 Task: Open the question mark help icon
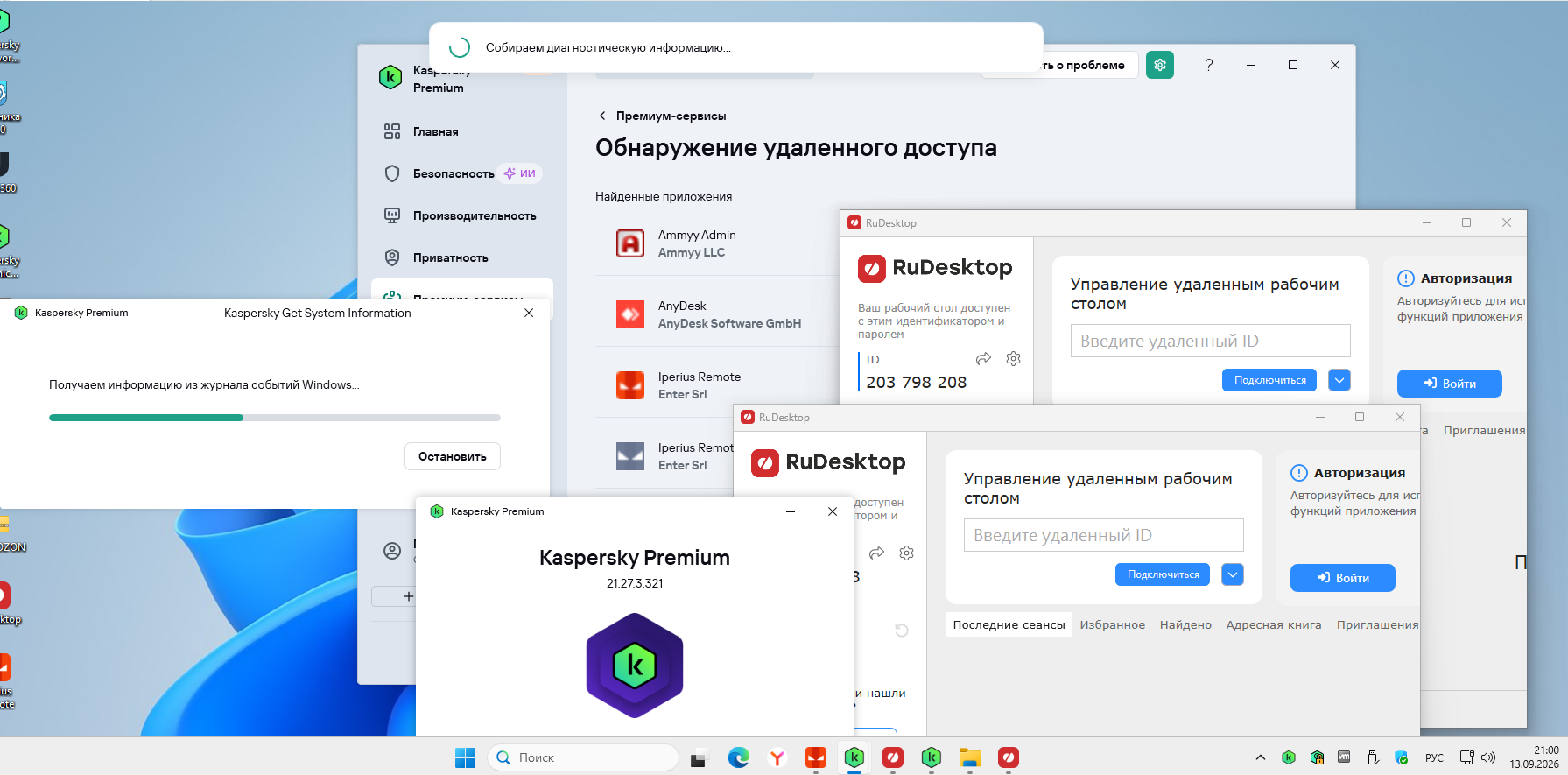coord(1209,65)
